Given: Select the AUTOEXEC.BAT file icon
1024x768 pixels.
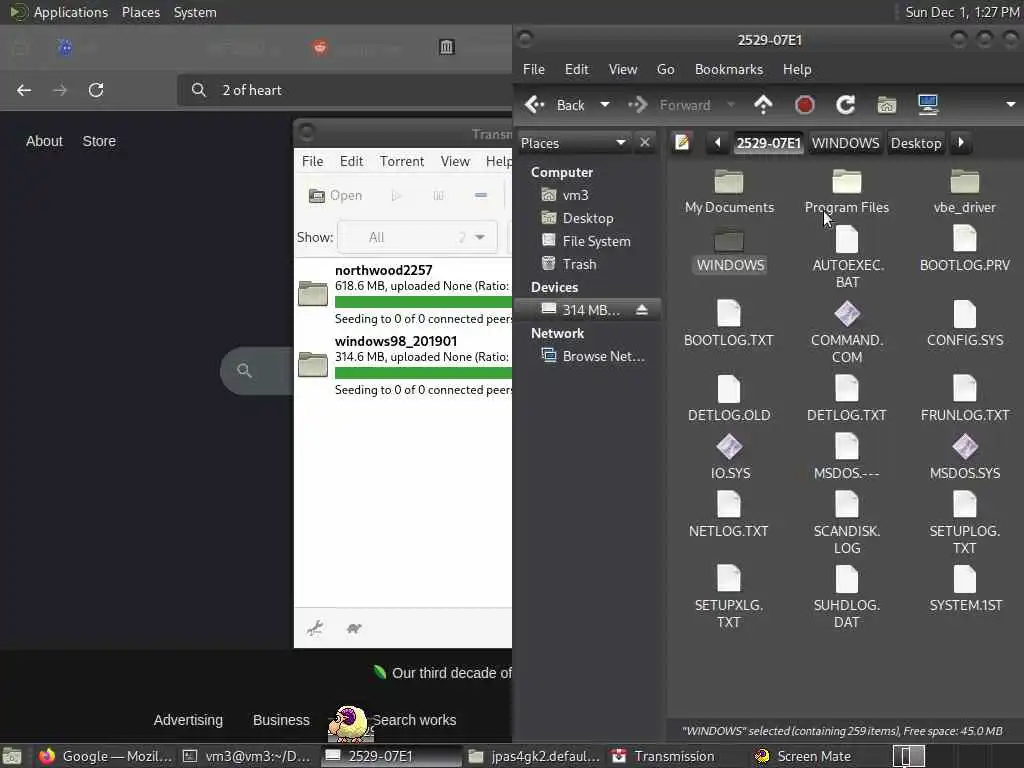Looking at the screenshot, I should pos(846,239).
